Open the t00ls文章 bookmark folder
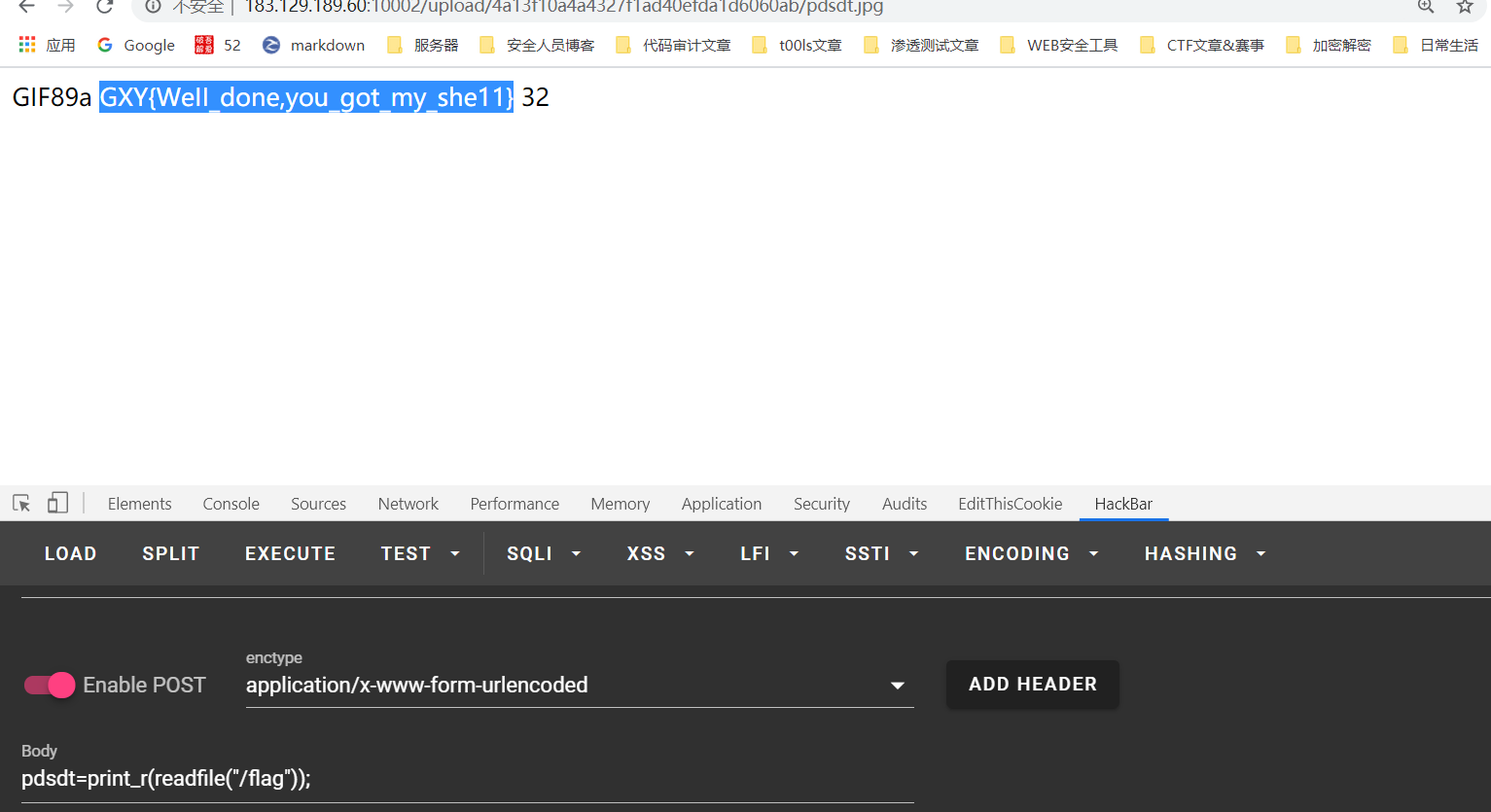 point(797,45)
